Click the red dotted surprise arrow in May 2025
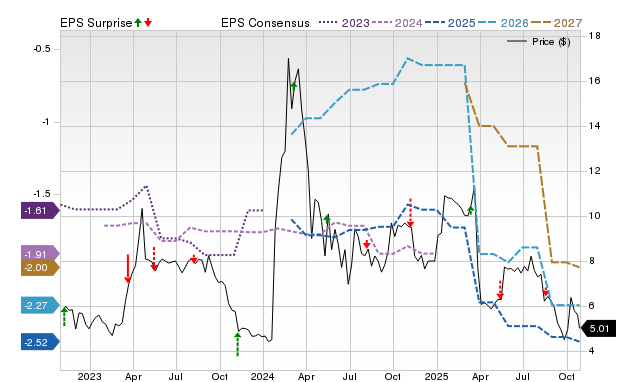The height and width of the screenshot is (382, 640). [500, 290]
